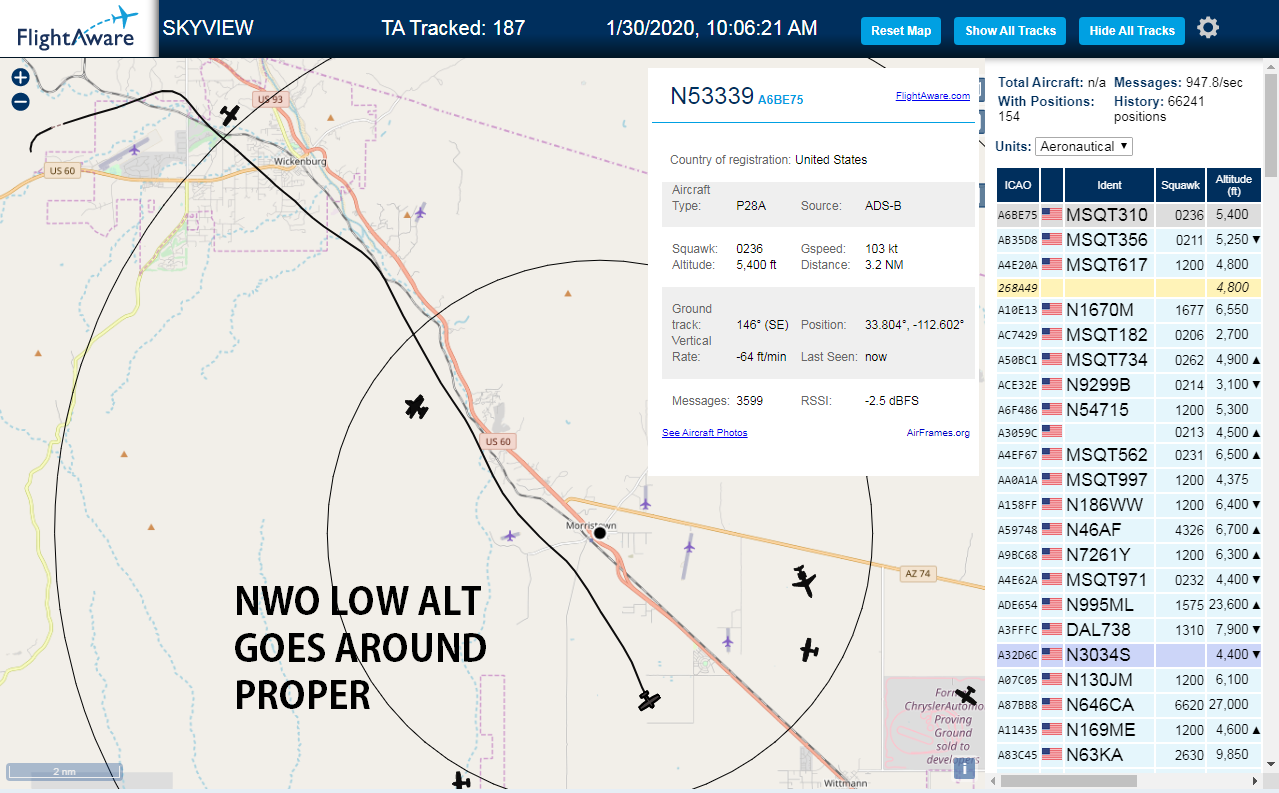The image size is (1279, 793).
Task: Select the N54715 aircraft row
Action: coord(1129,410)
